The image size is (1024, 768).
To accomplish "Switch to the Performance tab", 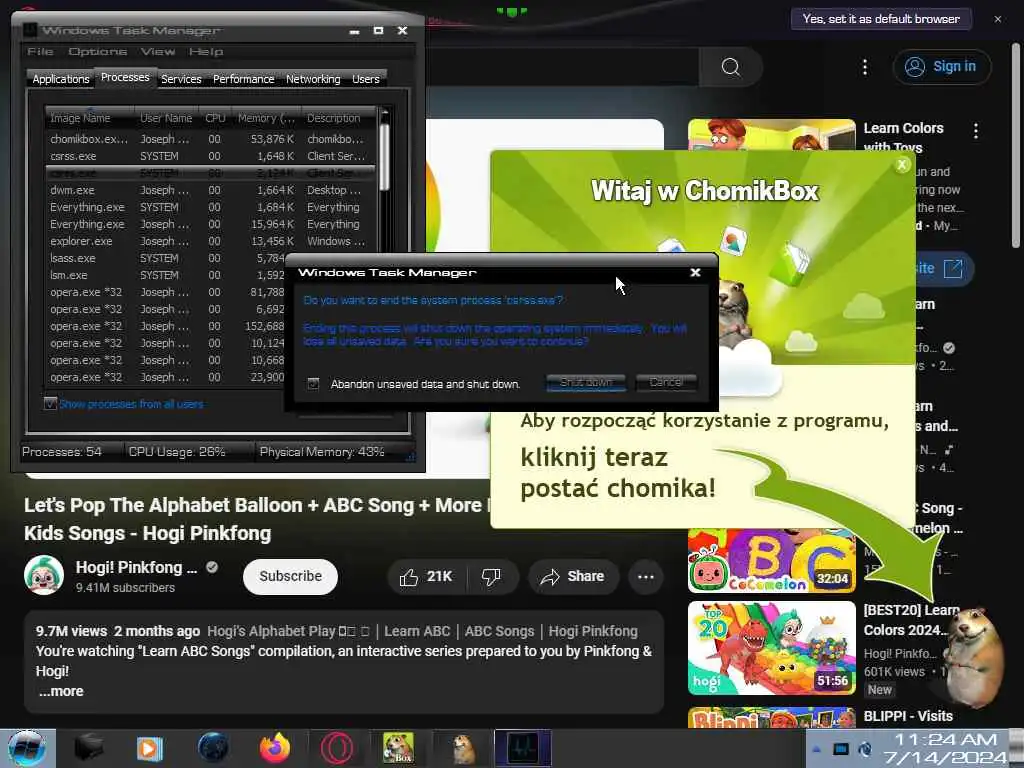I will 244,79.
